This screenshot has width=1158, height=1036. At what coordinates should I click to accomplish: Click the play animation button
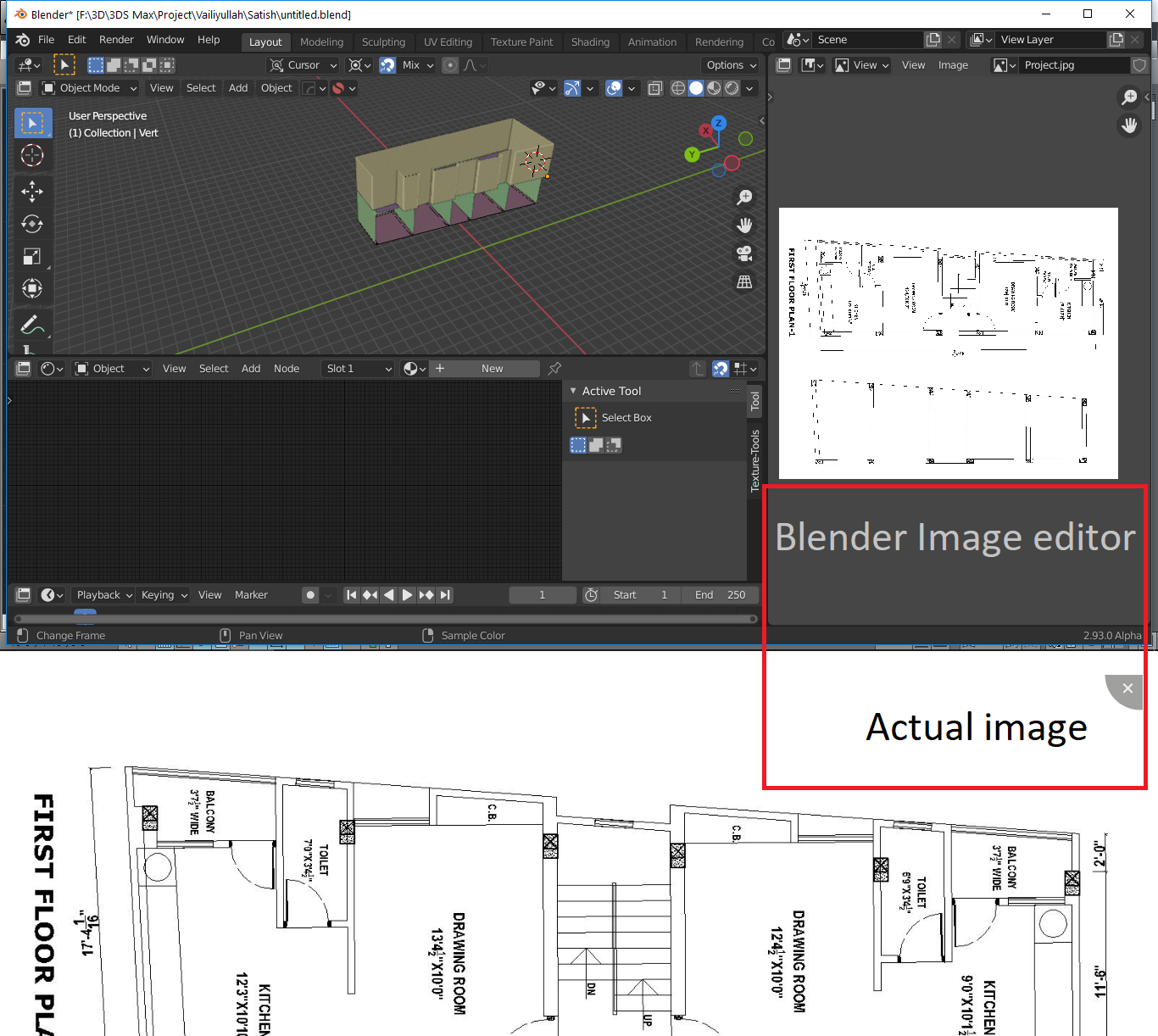[x=407, y=595]
